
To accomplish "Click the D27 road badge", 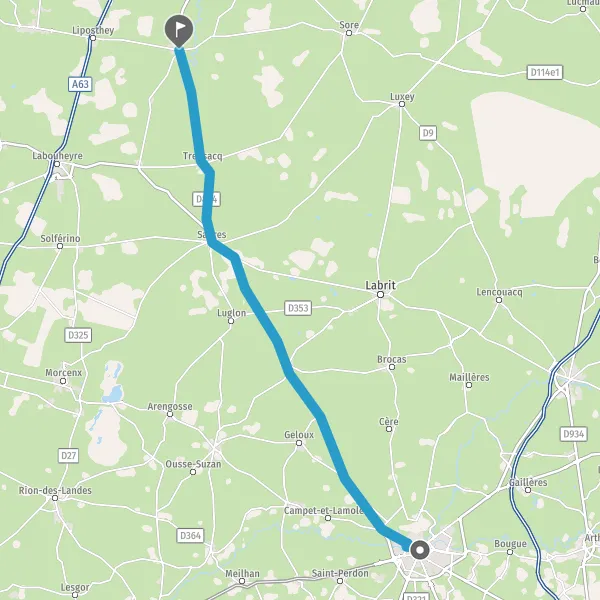I will pyautogui.click(x=69, y=455).
